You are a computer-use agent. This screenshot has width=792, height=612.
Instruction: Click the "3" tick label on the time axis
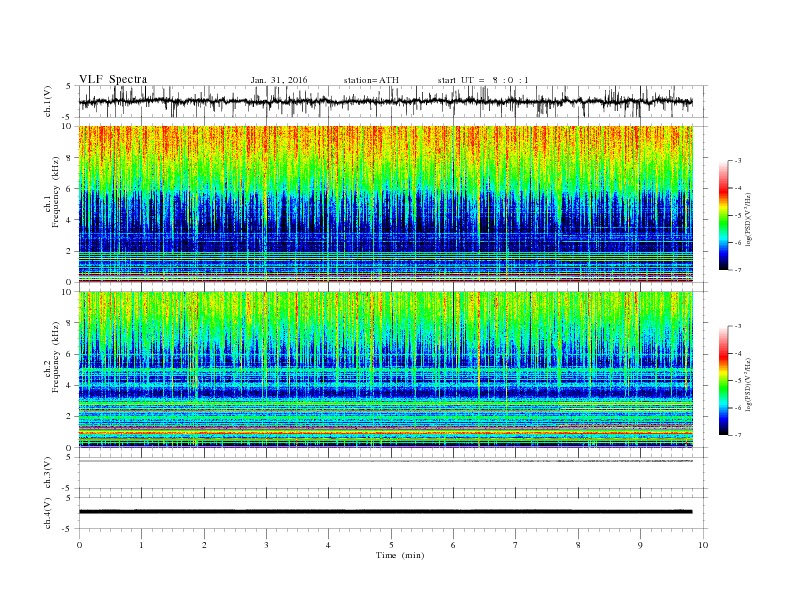tap(266, 545)
